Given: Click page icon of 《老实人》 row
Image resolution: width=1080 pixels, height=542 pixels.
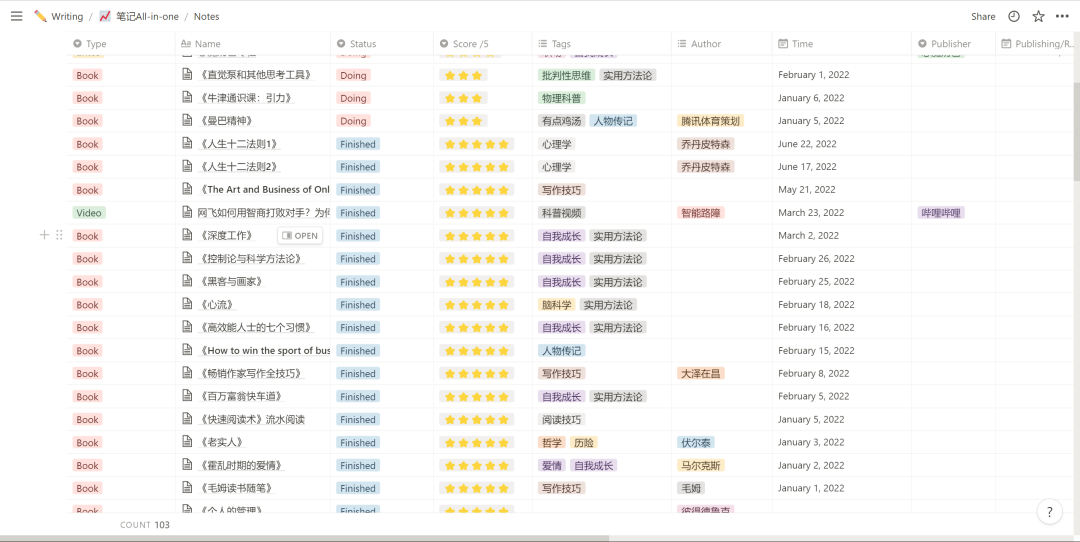Looking at the screenshot, I should 187,442.
